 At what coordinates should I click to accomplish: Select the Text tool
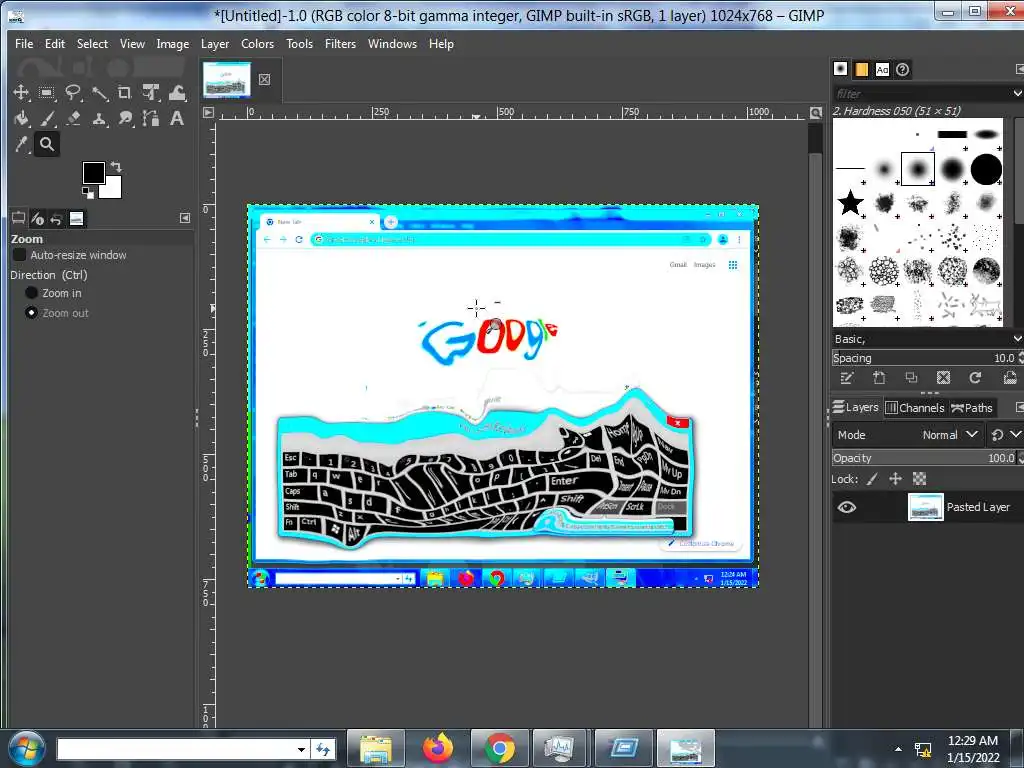[177, 118]
